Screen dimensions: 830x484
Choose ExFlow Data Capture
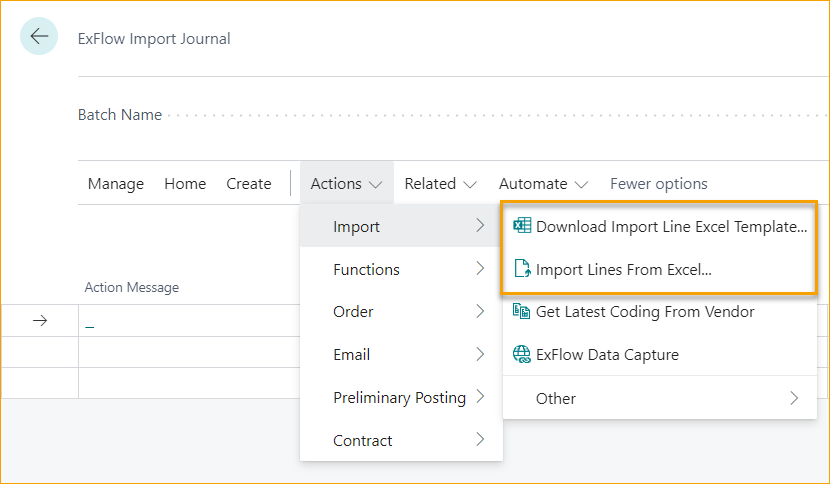tap(660, 354)
